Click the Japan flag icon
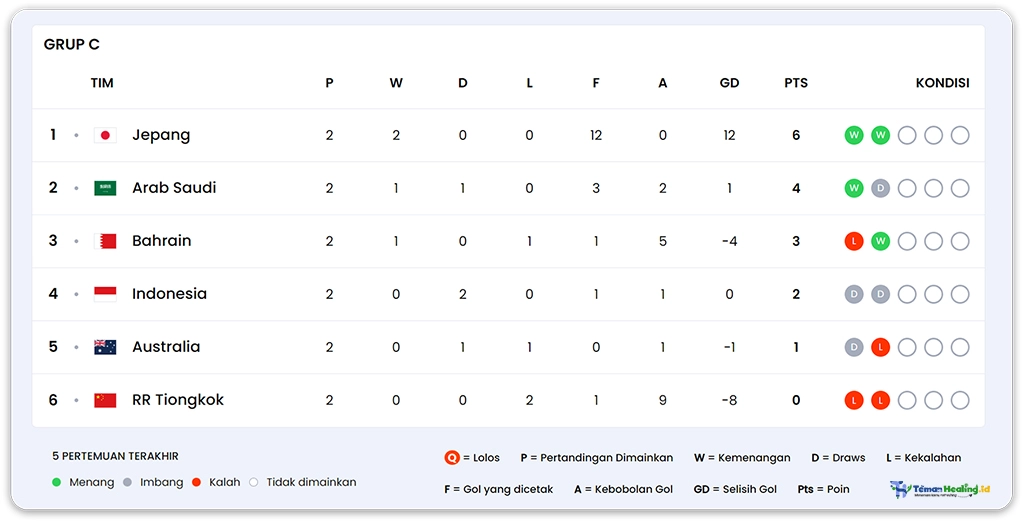Viewport: 1024px width, 523px height. click(105, 135)
